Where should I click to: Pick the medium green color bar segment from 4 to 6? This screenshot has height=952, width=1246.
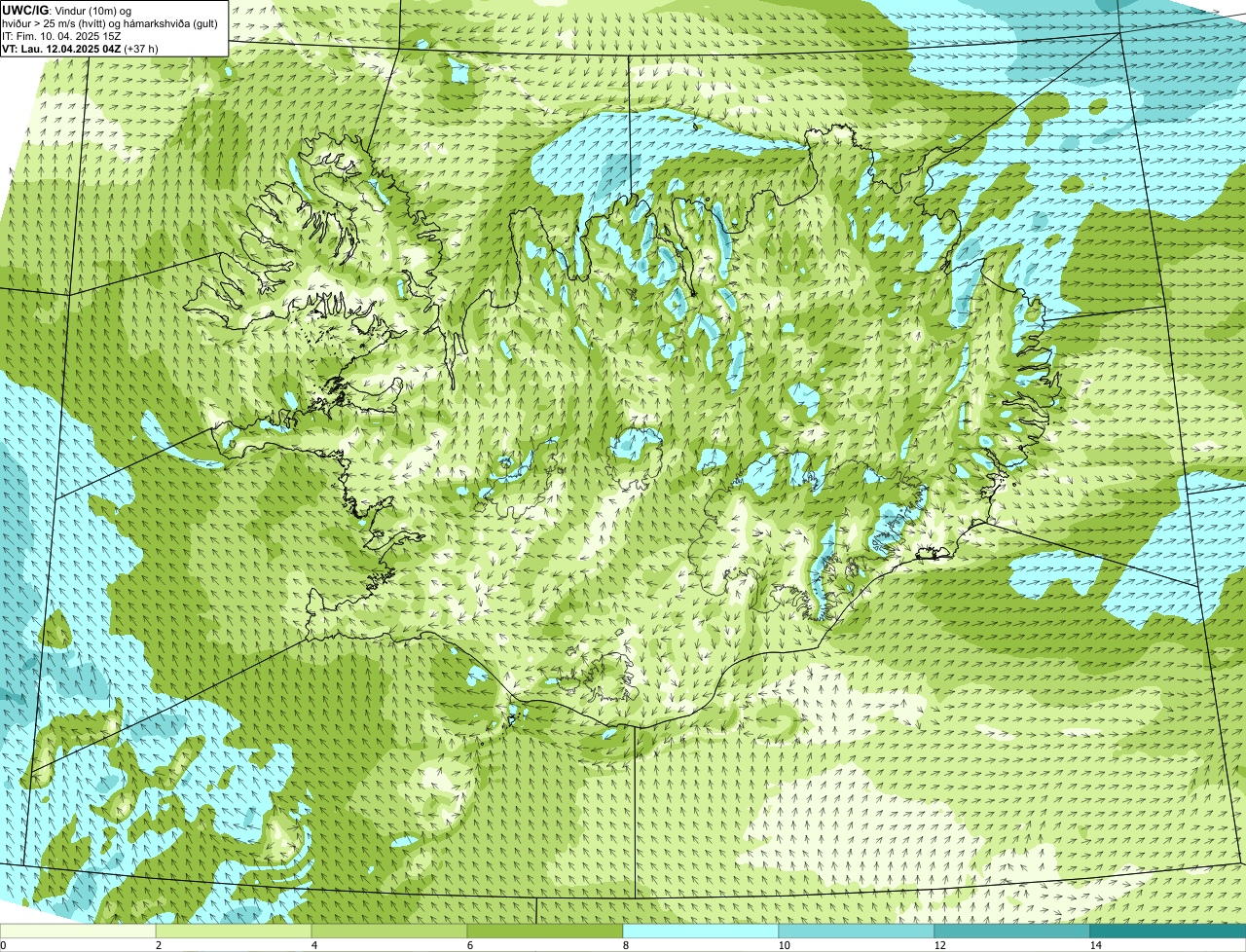pyautogui.click(x=389, y=931)
